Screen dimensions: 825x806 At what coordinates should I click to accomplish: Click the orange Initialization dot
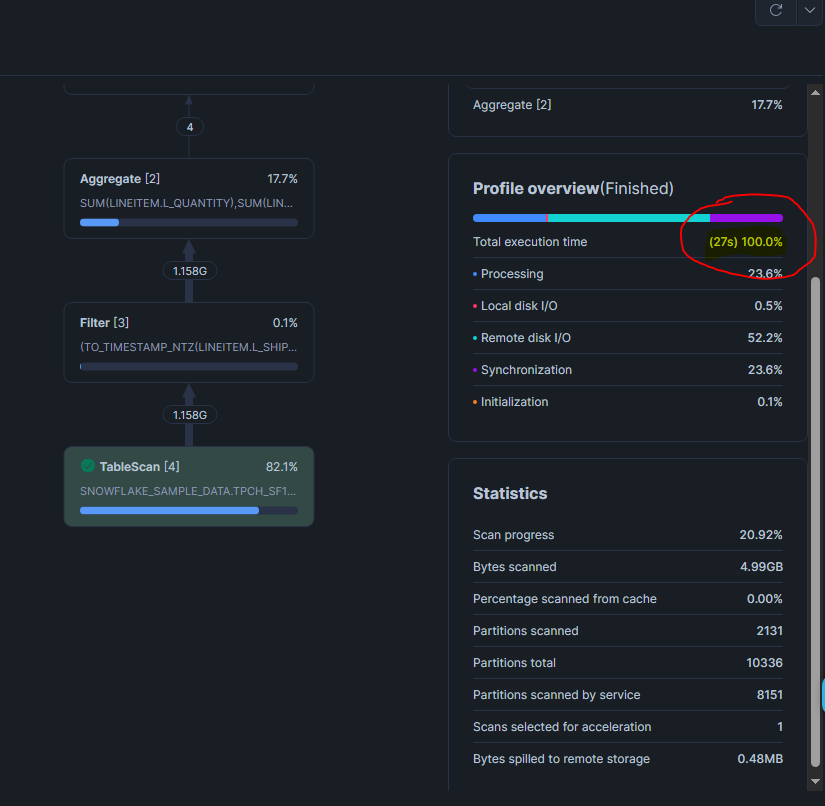[477, 402]
